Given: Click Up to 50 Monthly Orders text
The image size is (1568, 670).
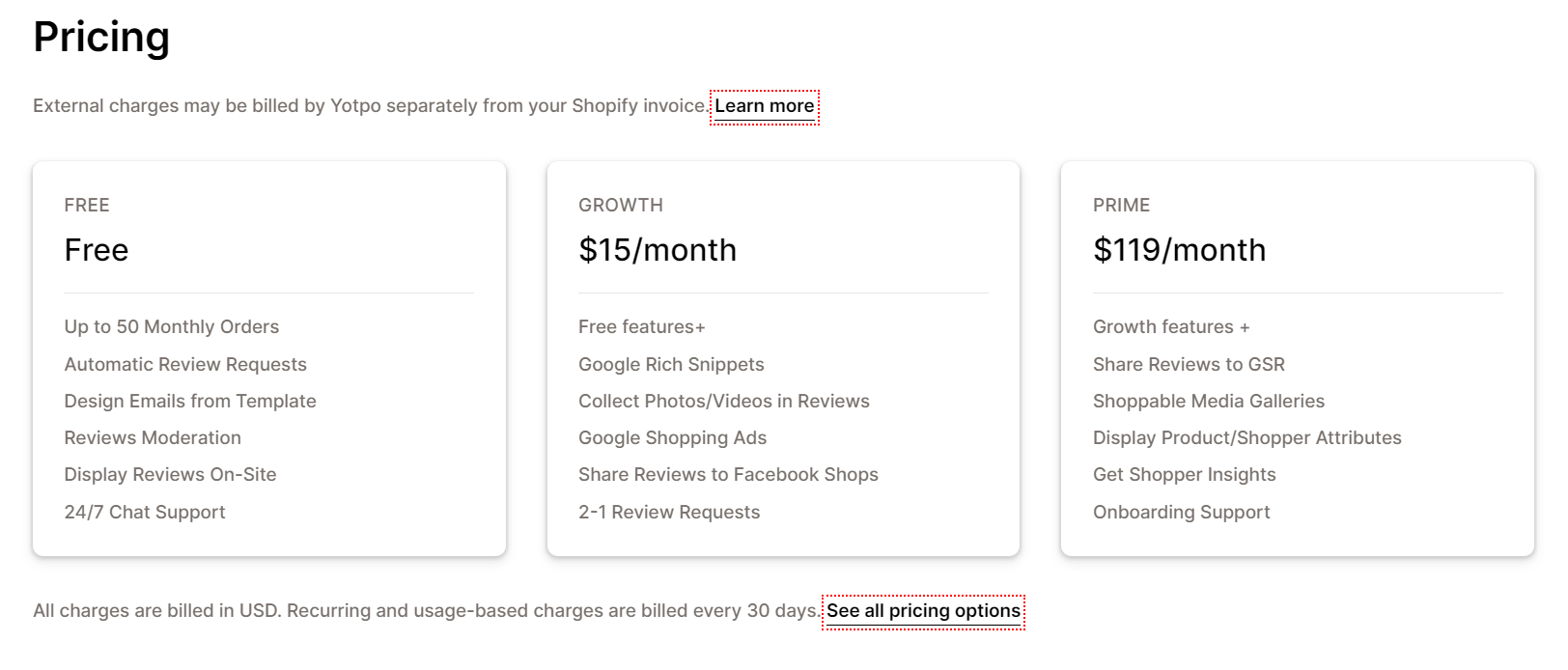Looking at the screenshot, I should [172, 327].
